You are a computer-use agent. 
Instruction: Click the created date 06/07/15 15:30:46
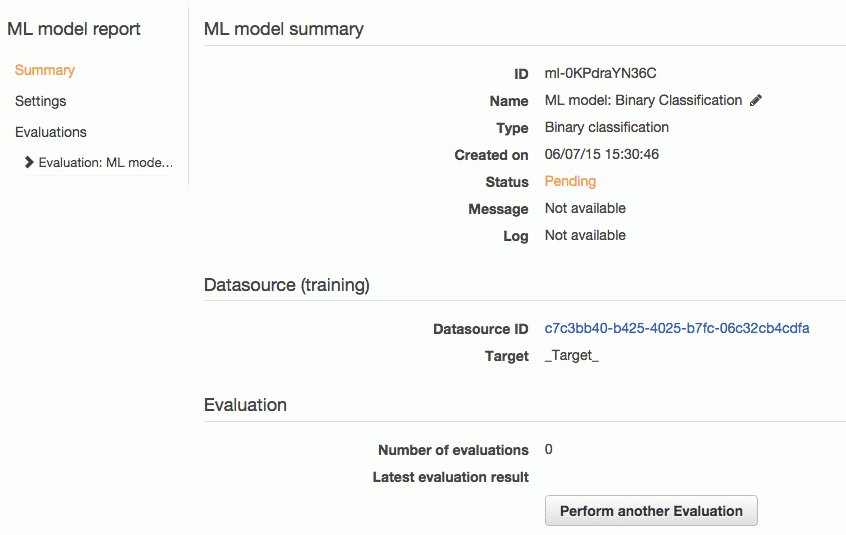click(x=602, y=154)
